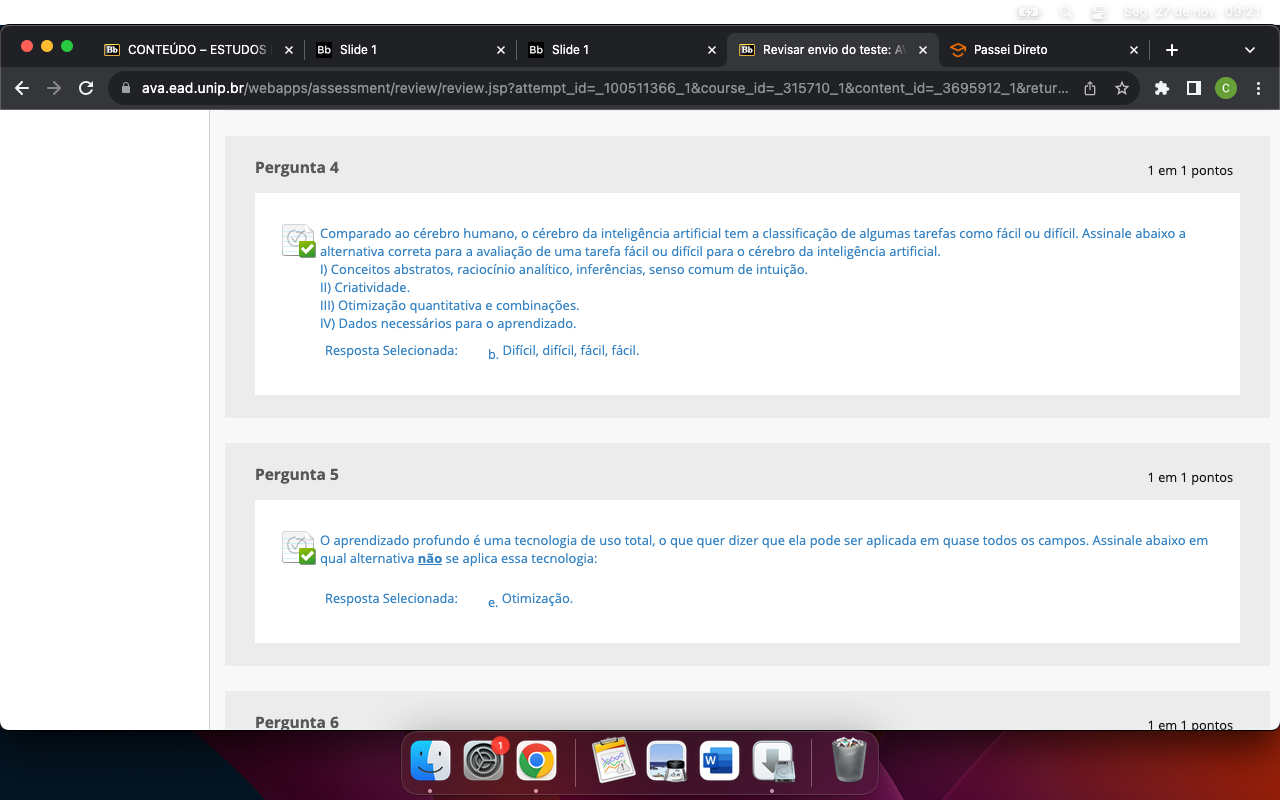This screenshot has width=1280, height=800.
Task: Open the Trash in the dock
Action: point(849,761)
